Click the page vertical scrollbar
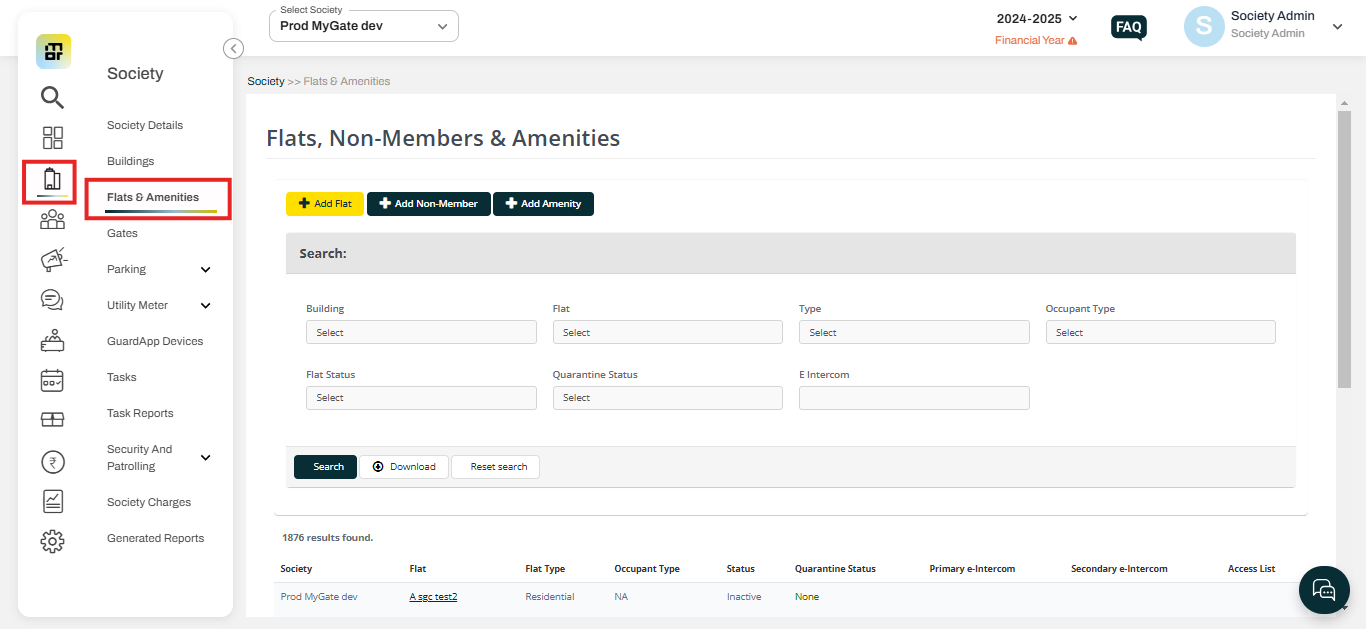 click(1344, 249)
